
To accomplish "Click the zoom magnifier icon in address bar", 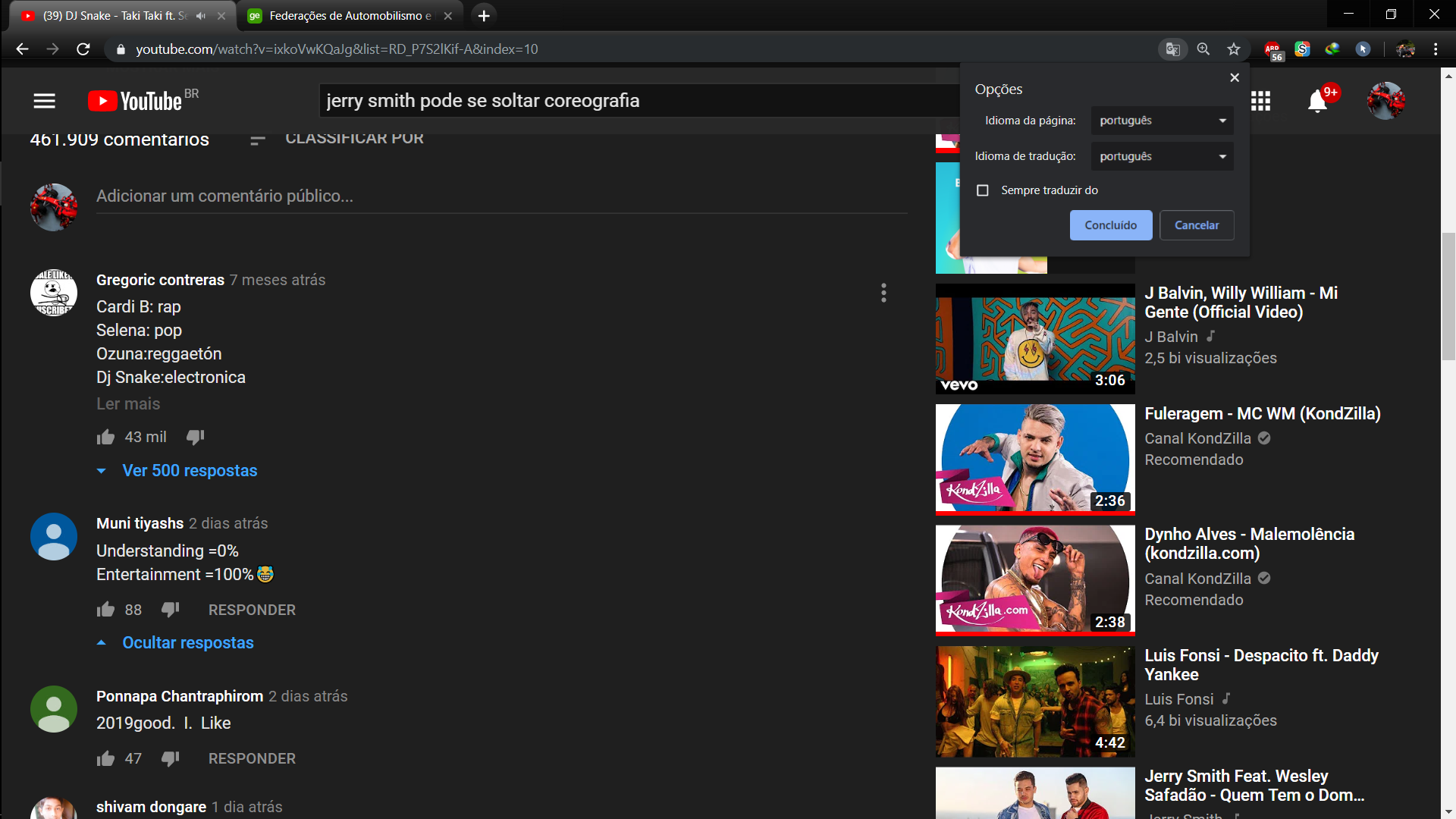I will 1203,49.
